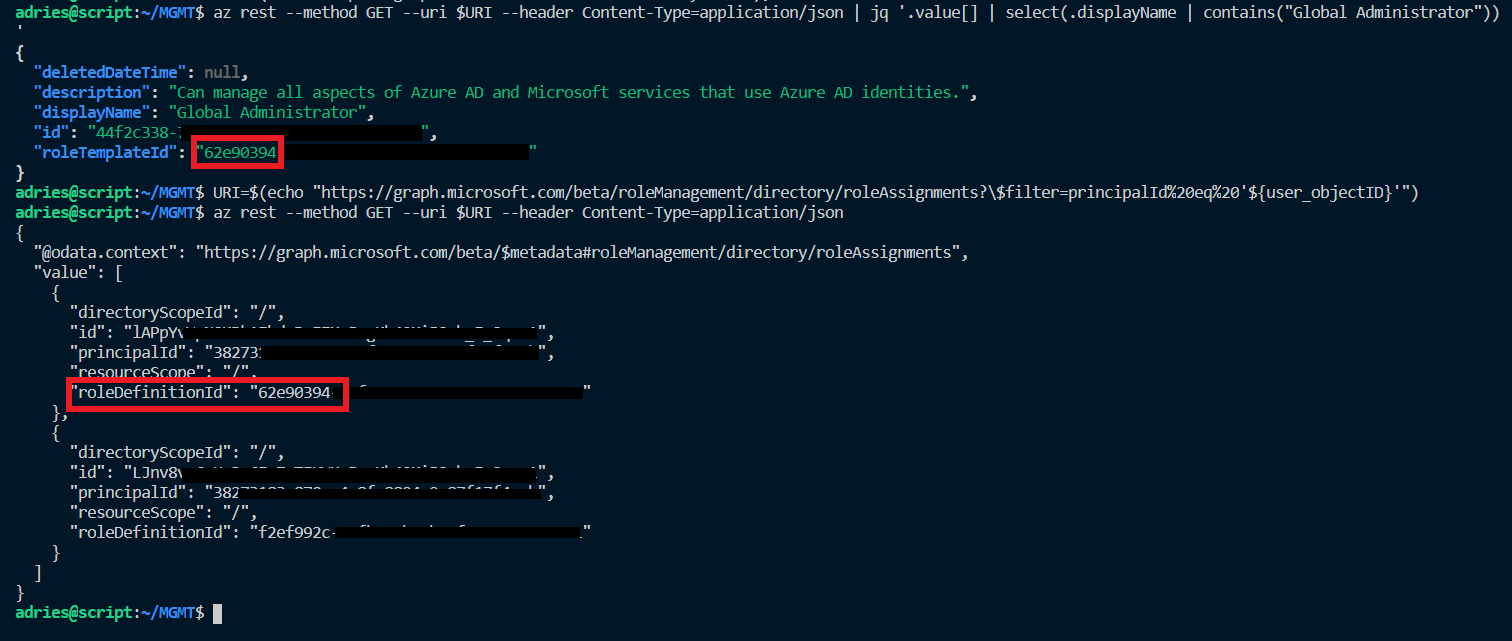Click the highlighted roleTemplateId value 62e90394

click(239, 153)
